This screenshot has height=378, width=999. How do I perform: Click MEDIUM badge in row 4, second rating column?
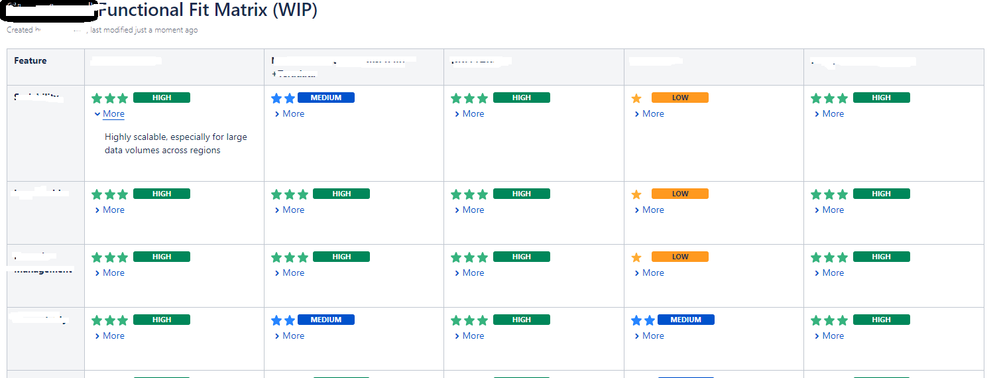[326, 320]
